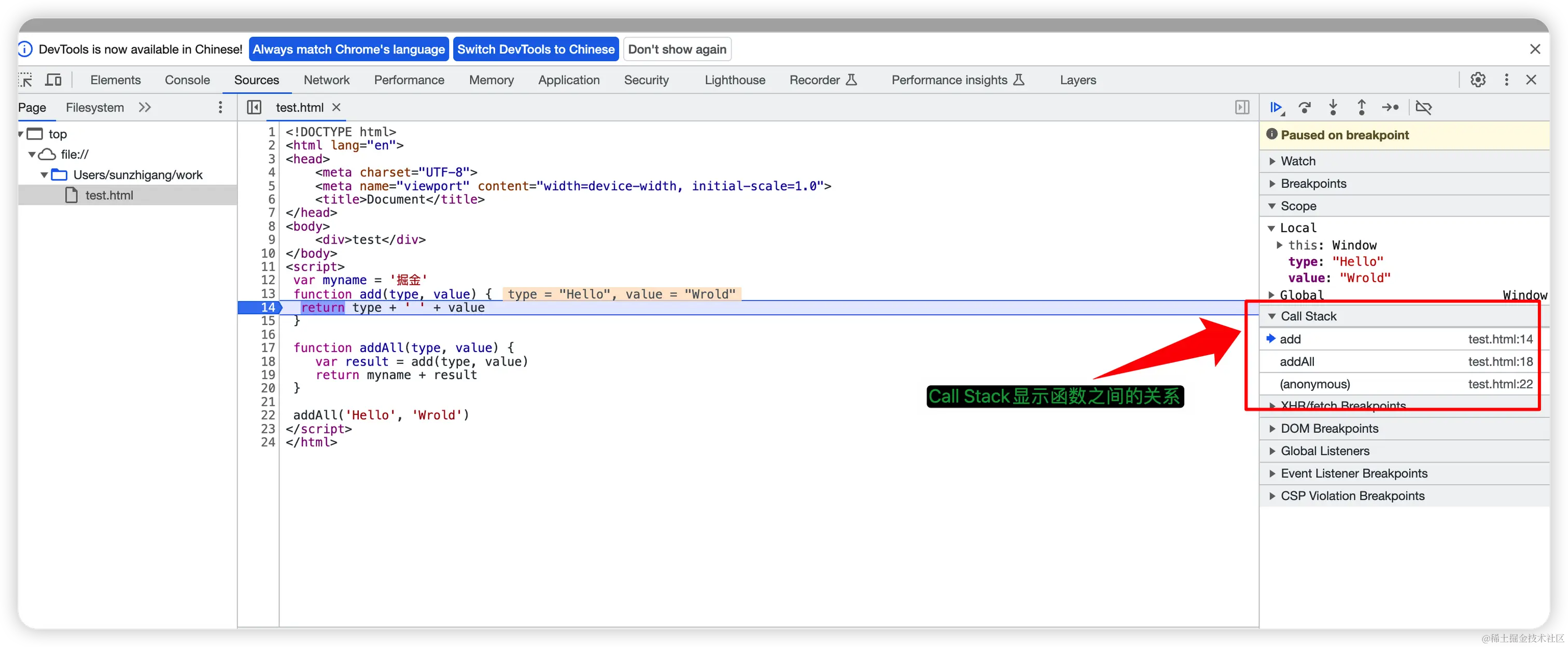
Task: Open the Security tab
Action: pyautogui.click(x=646, y=80)
